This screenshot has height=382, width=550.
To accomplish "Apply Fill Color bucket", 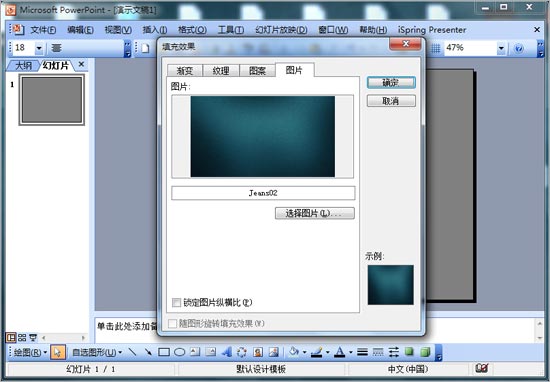I will [x=294, y=351].
